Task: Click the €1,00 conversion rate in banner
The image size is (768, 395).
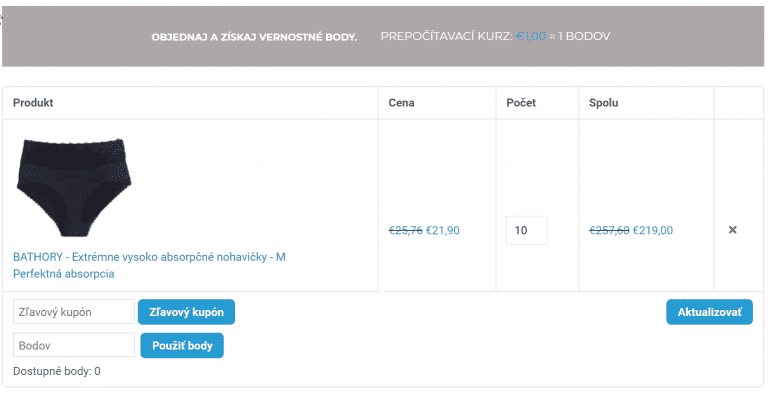Action: click(x=531, y=36)
